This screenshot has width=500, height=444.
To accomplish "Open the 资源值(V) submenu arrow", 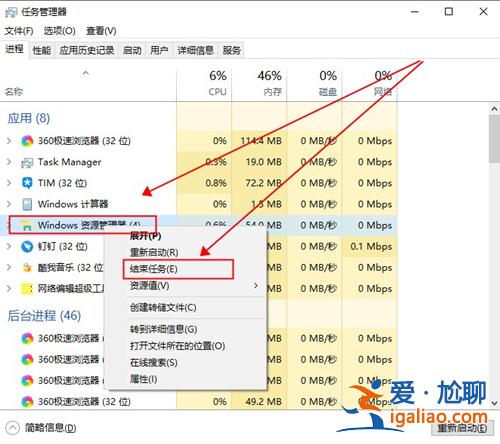I will click(x=256, y=286).
